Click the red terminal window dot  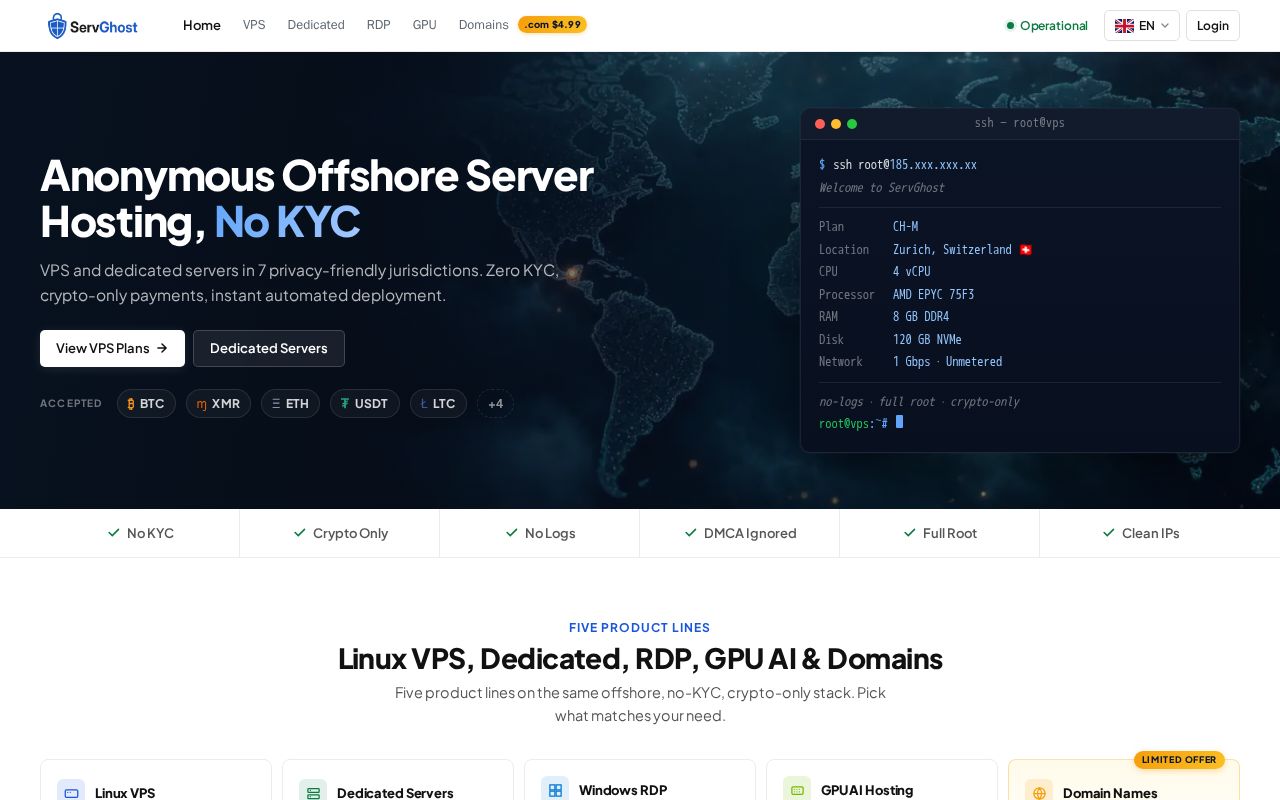pyautogui.click(x=820, y=124)
